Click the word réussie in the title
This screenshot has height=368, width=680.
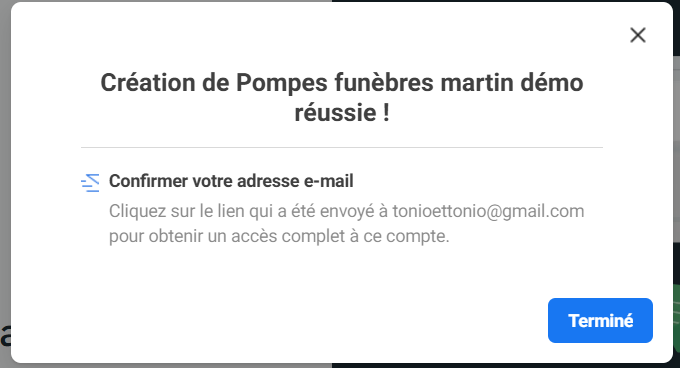335,113
